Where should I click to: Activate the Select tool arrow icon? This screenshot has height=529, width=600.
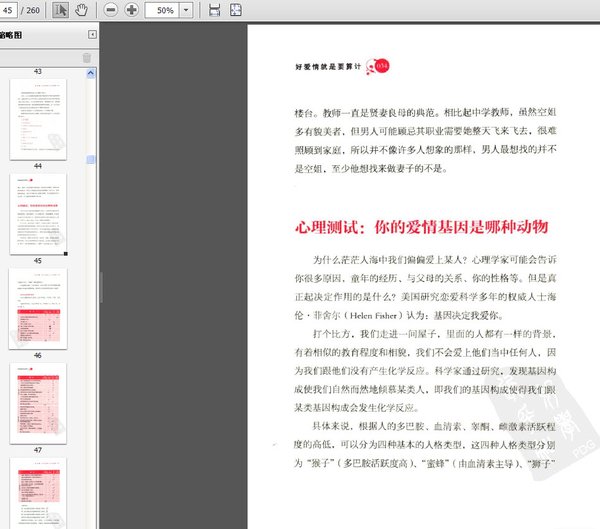pos(60,10)
